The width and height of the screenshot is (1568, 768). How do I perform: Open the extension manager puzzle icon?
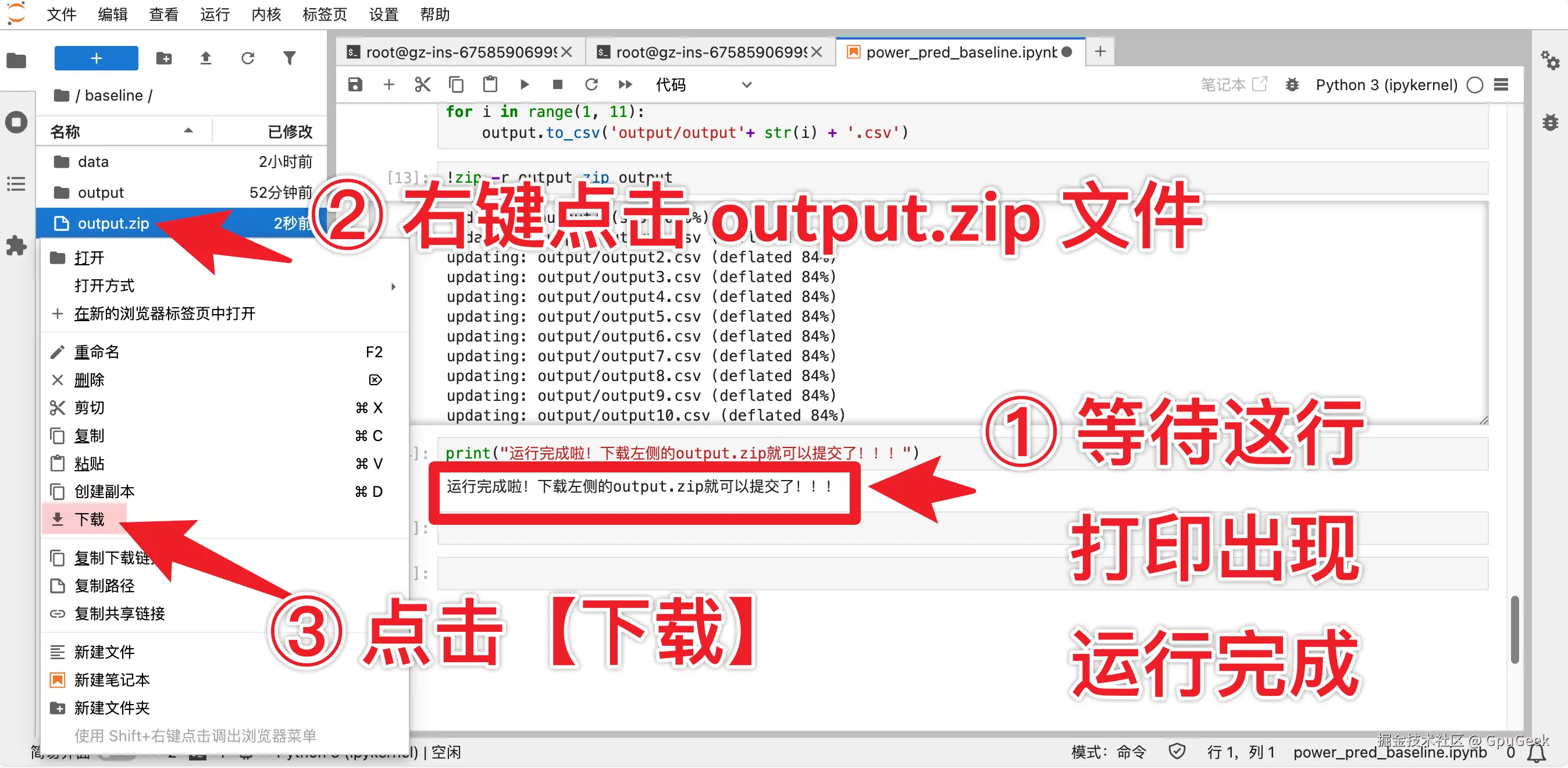(x=16, y=246)
